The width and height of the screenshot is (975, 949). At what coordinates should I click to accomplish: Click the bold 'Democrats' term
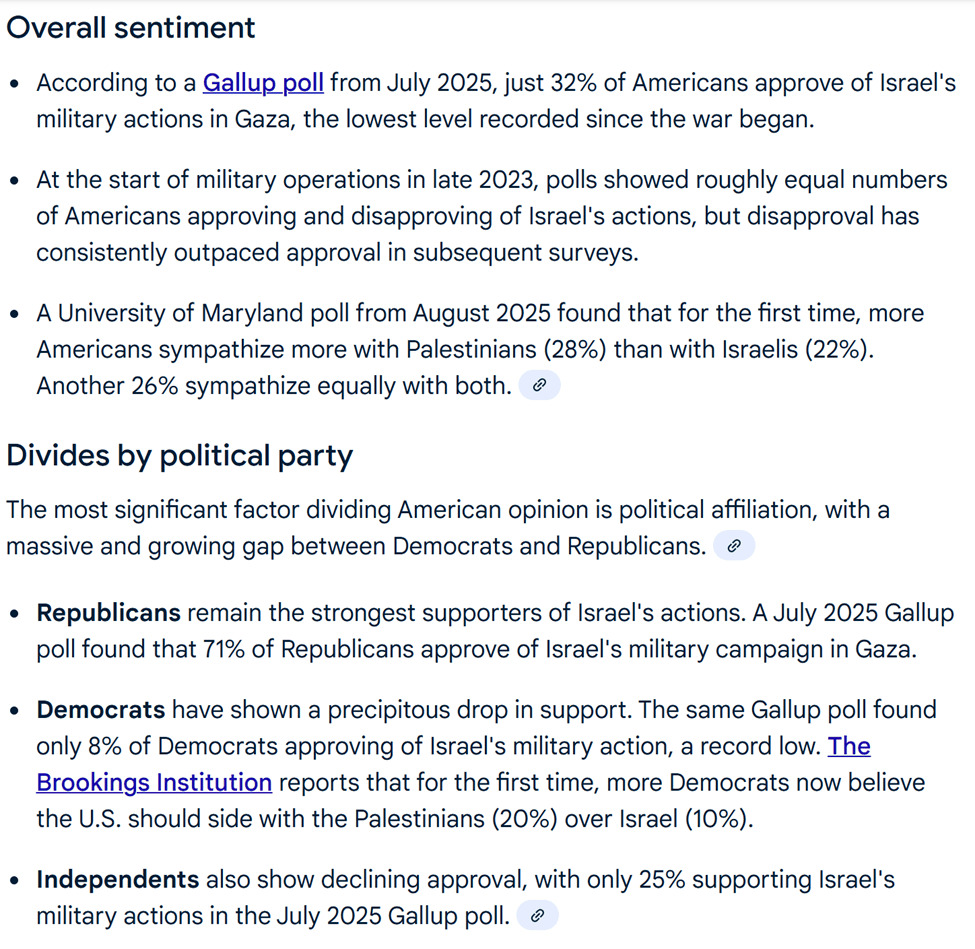(101, 710)
